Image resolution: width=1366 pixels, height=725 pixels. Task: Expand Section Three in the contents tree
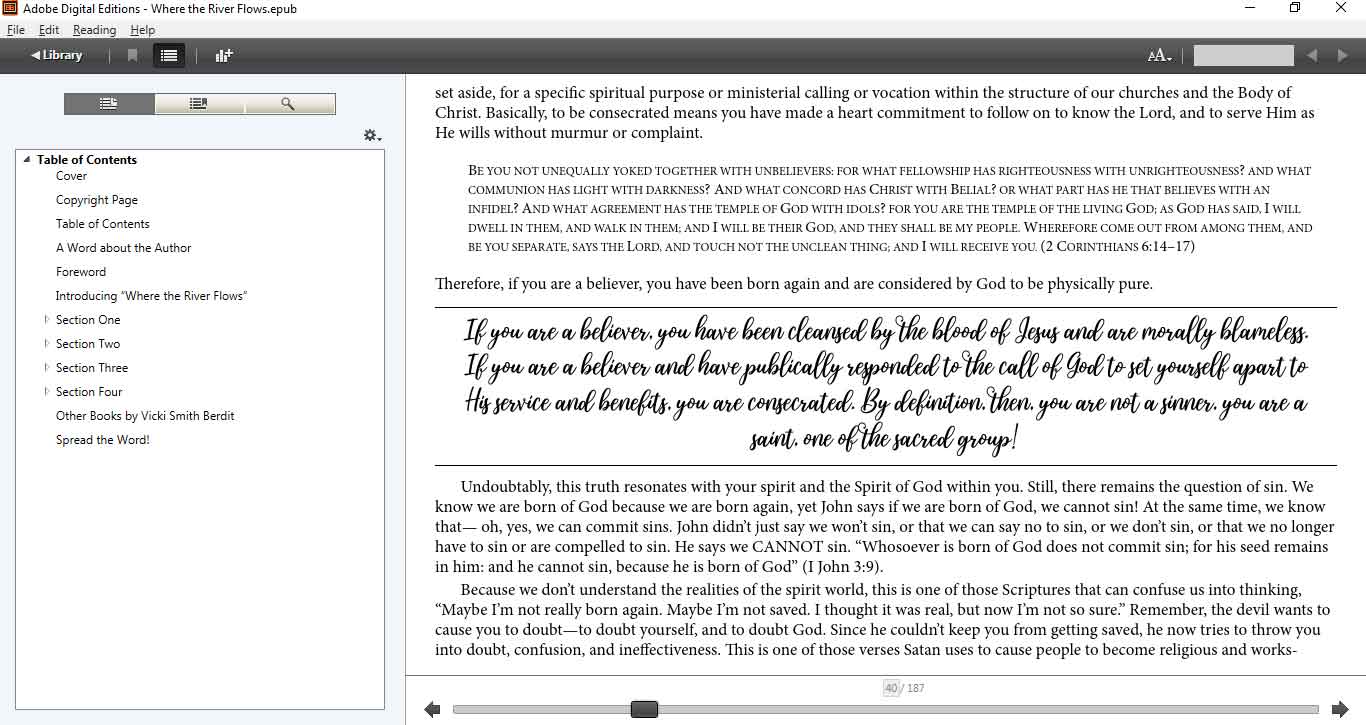coord(47,368)
